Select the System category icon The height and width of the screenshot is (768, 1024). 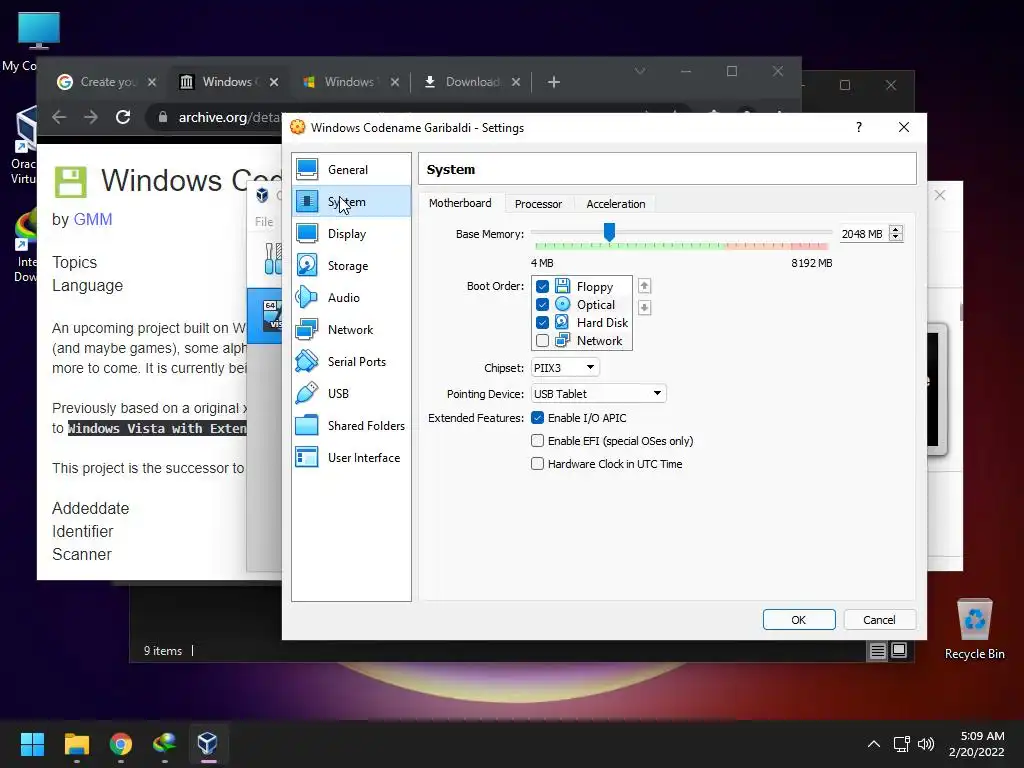pos(307,202)
